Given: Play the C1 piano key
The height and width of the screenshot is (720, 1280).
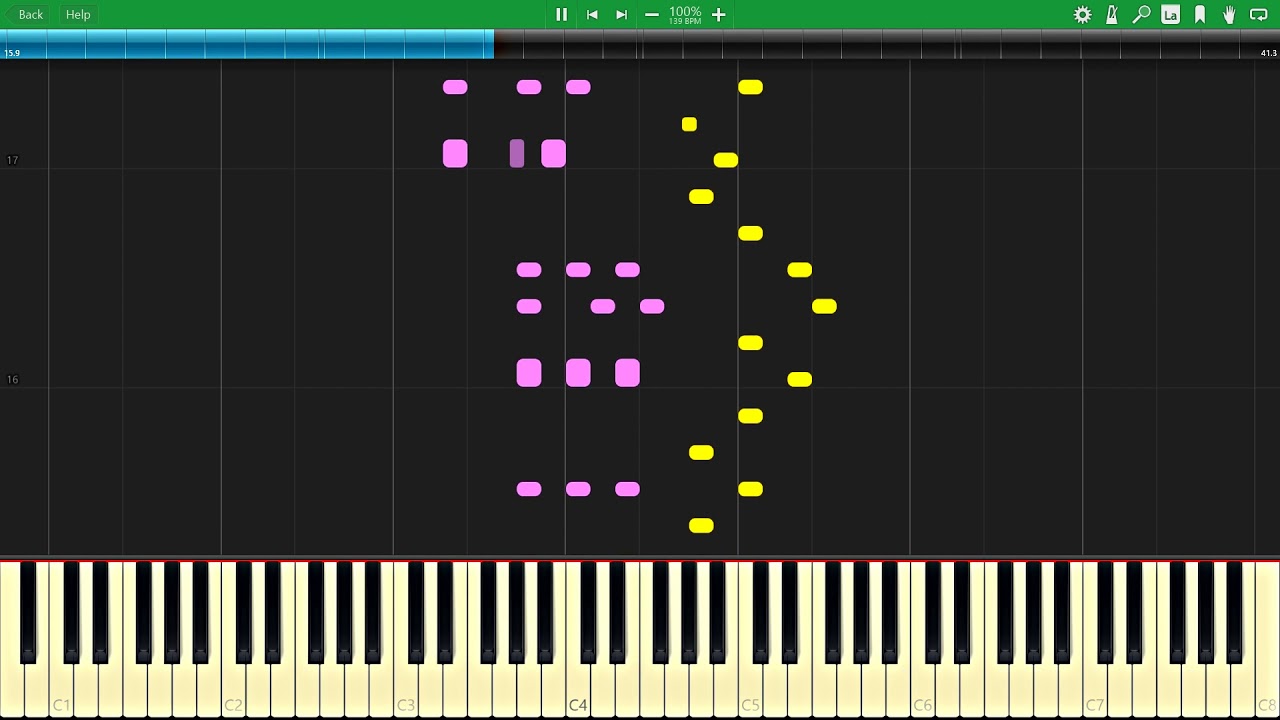Looking at the screenshot, I should (x=61, y=690).
